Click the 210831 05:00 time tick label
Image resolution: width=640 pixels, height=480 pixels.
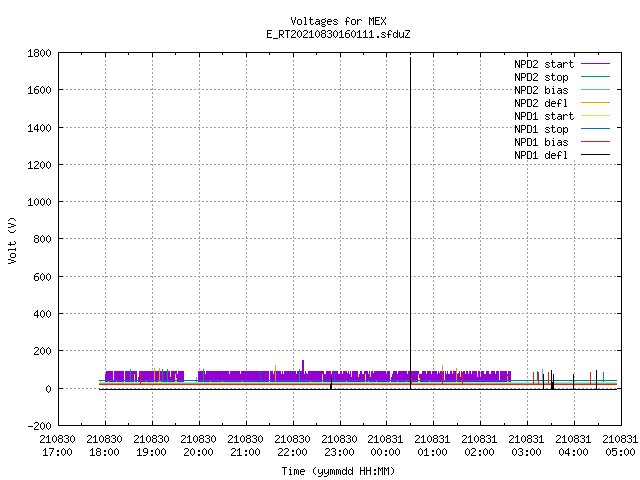coord(620,446)
